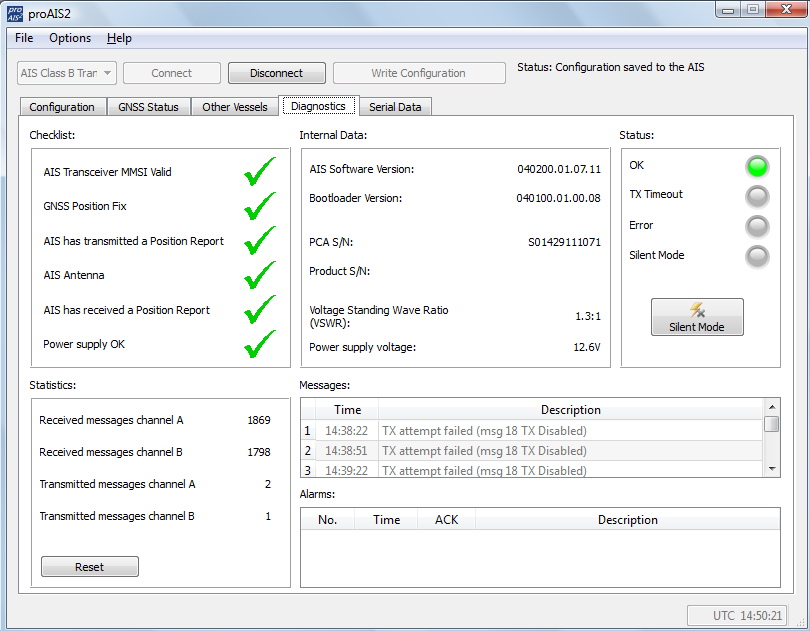
Task: Click the No. column header in Alarms
Action: click(328, 520)
